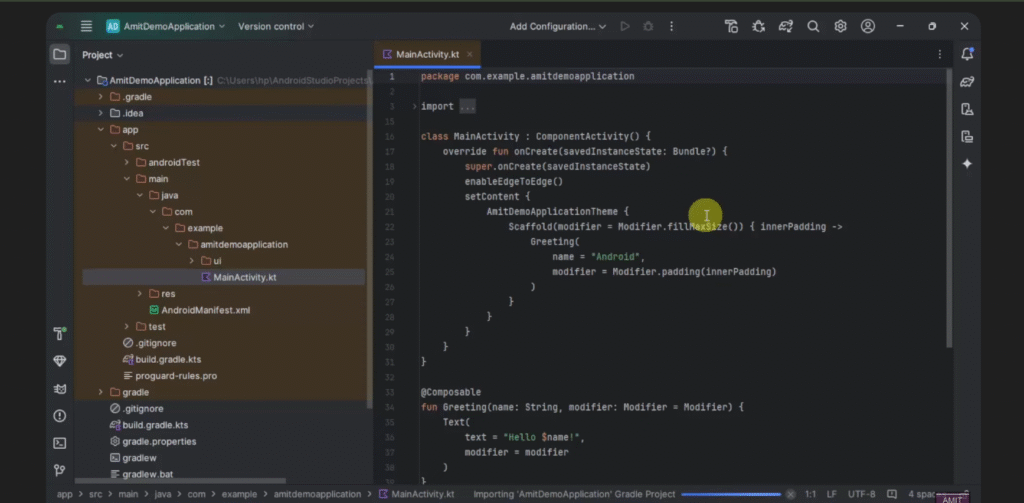This screenshot has width=1024, height=503.
Task: Click the example breadcrumb in the status bar
Action: (x=239, y=495)
